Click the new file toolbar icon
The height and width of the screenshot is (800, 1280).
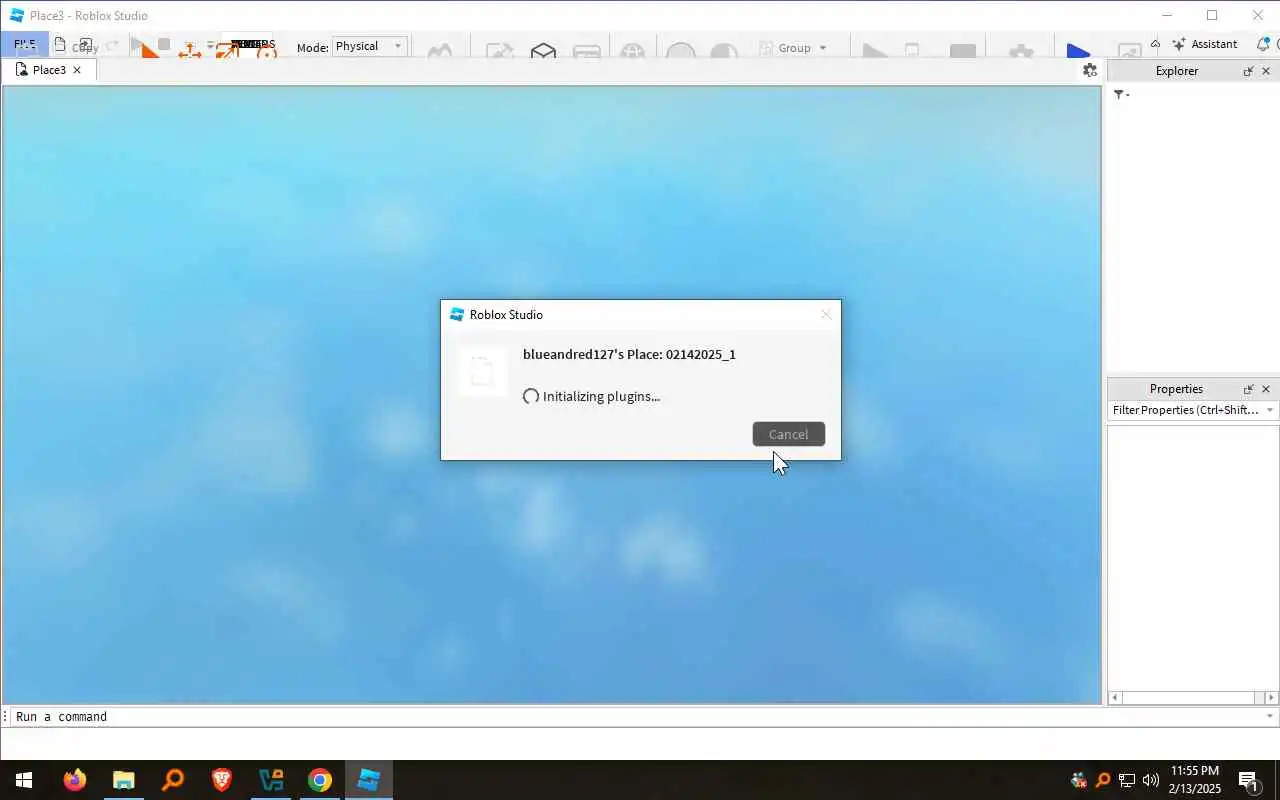(60, 45)
